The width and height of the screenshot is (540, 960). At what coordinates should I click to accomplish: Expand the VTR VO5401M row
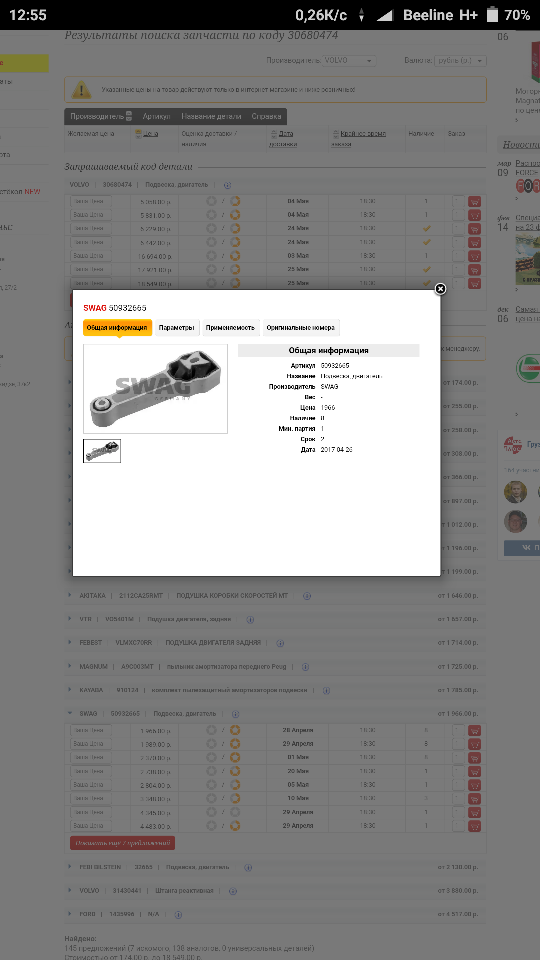70,619
